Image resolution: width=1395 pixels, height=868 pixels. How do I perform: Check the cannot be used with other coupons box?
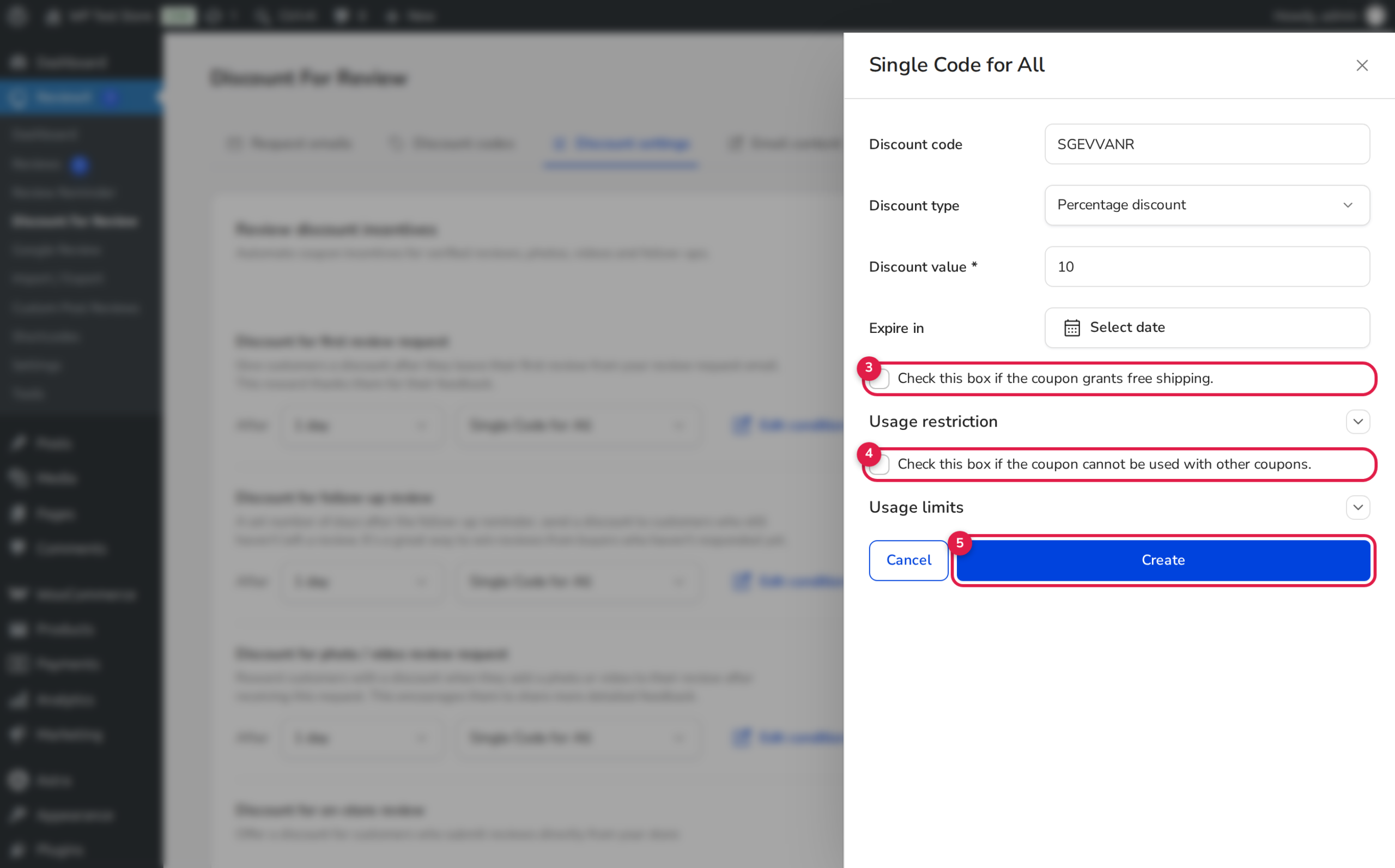click(880, 464)
